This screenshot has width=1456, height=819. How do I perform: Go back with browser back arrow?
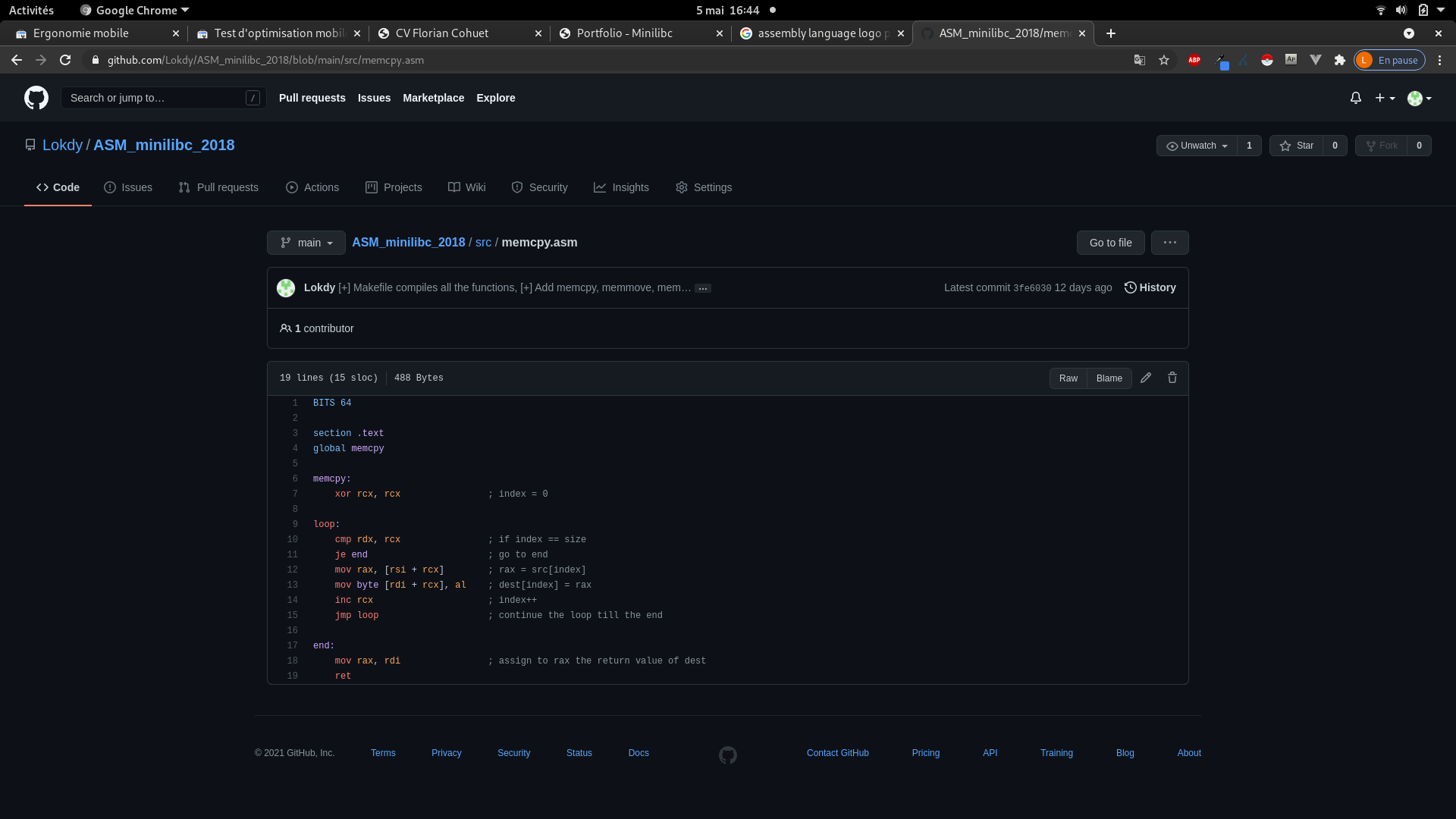(17, 60)
